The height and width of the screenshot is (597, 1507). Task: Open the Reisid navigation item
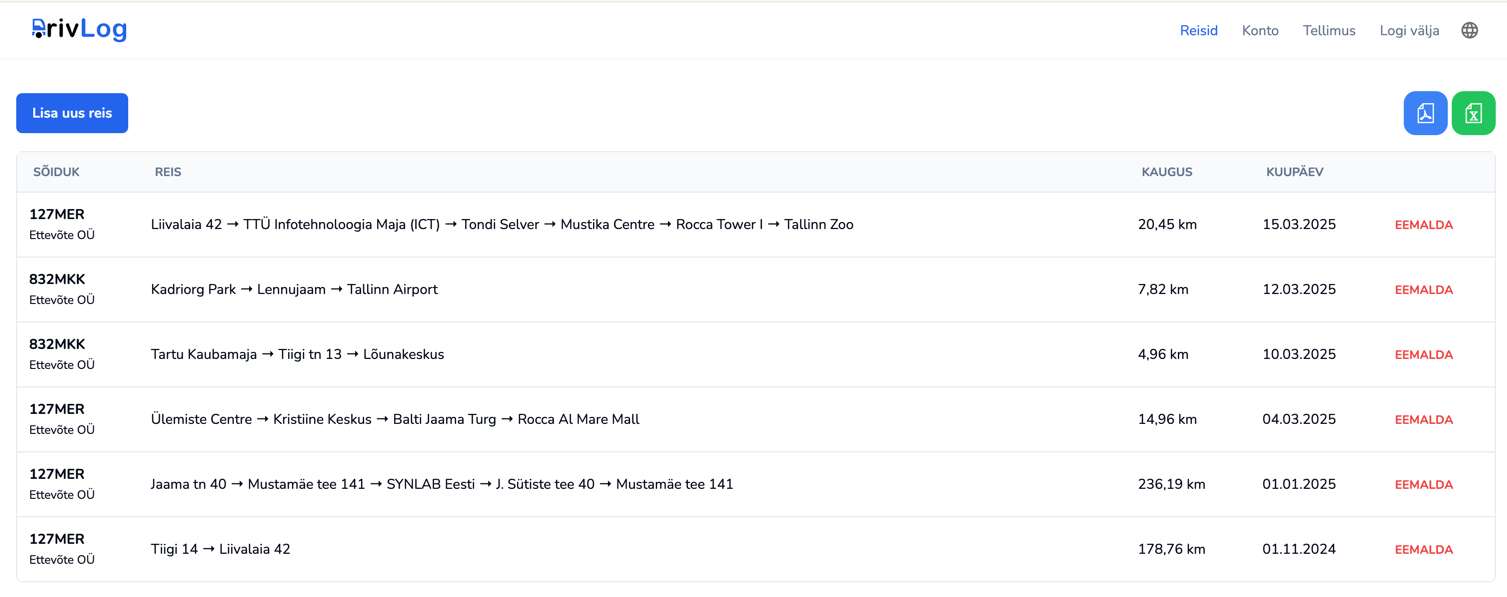click(1198, 31)
